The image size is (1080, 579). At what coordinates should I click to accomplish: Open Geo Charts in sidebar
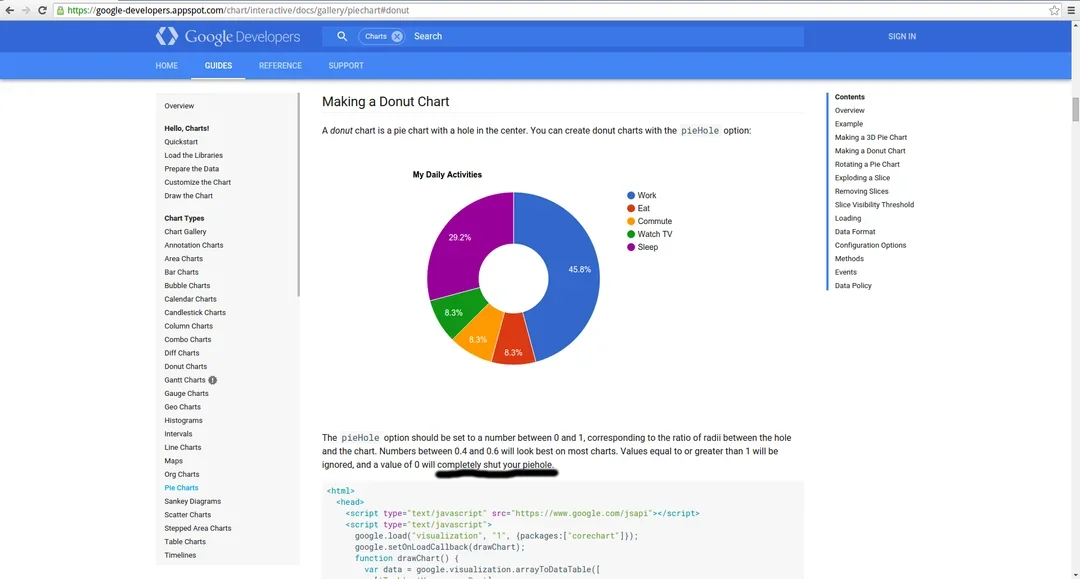pos(183,407)
